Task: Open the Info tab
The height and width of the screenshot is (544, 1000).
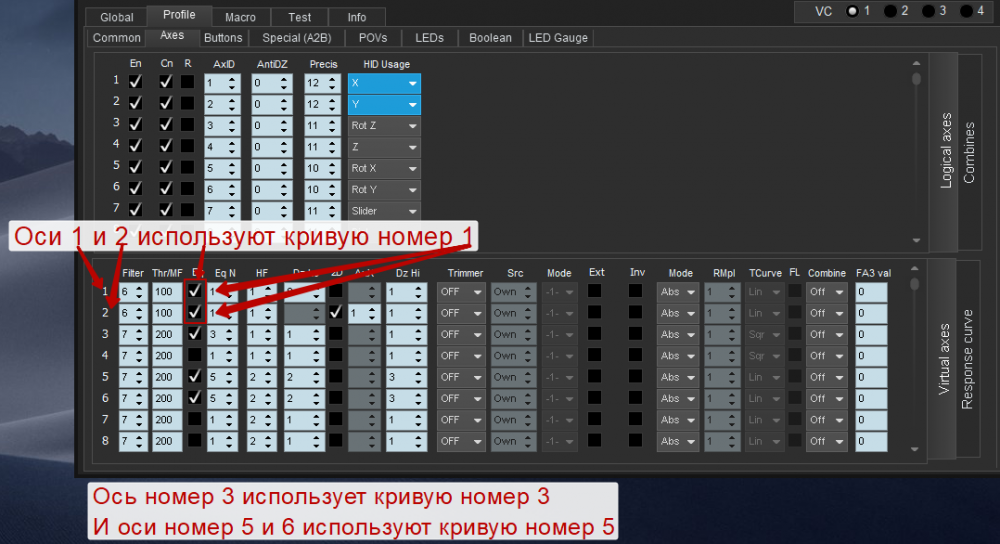Action: click(357, 17)
